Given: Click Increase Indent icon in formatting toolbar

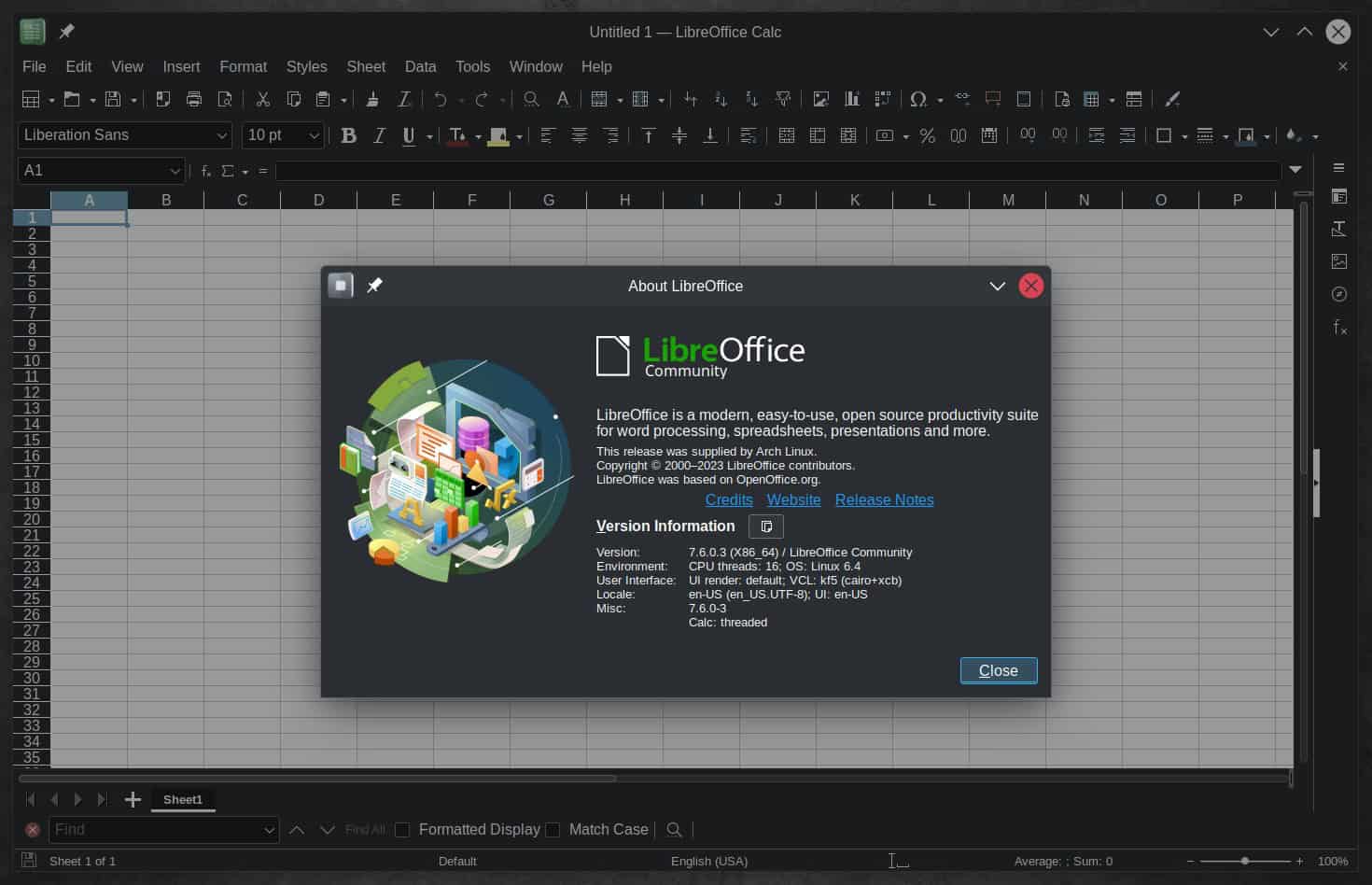Looking at the screenshot, I should tap(1097, 135).
